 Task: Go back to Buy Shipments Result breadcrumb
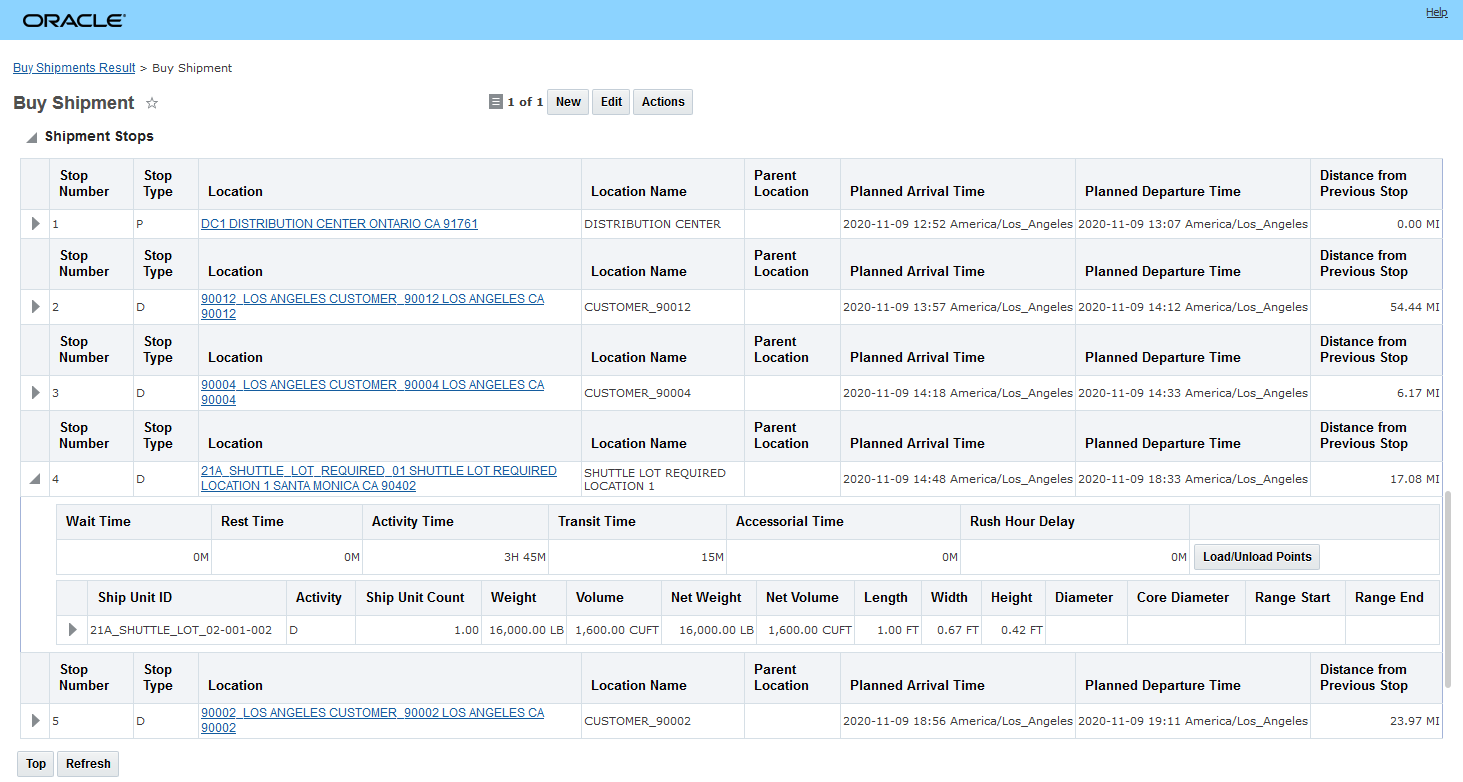pyautogui.click(x=74, y=68)
